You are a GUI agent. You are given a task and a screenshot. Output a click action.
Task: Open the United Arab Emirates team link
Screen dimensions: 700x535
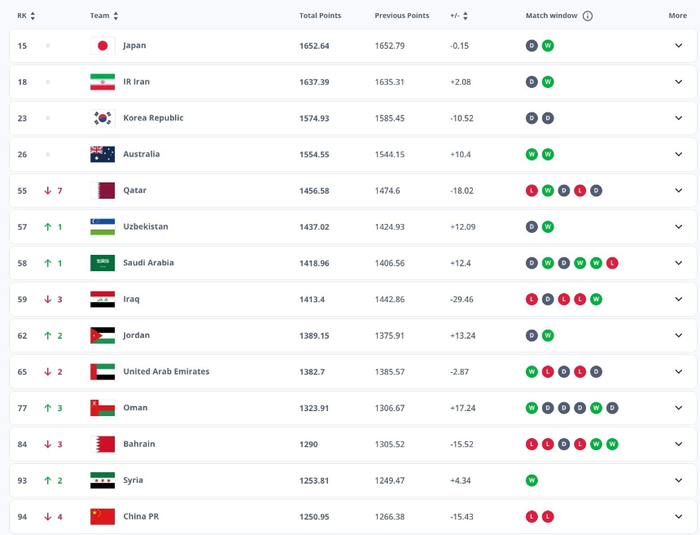(x=166, y=371)
